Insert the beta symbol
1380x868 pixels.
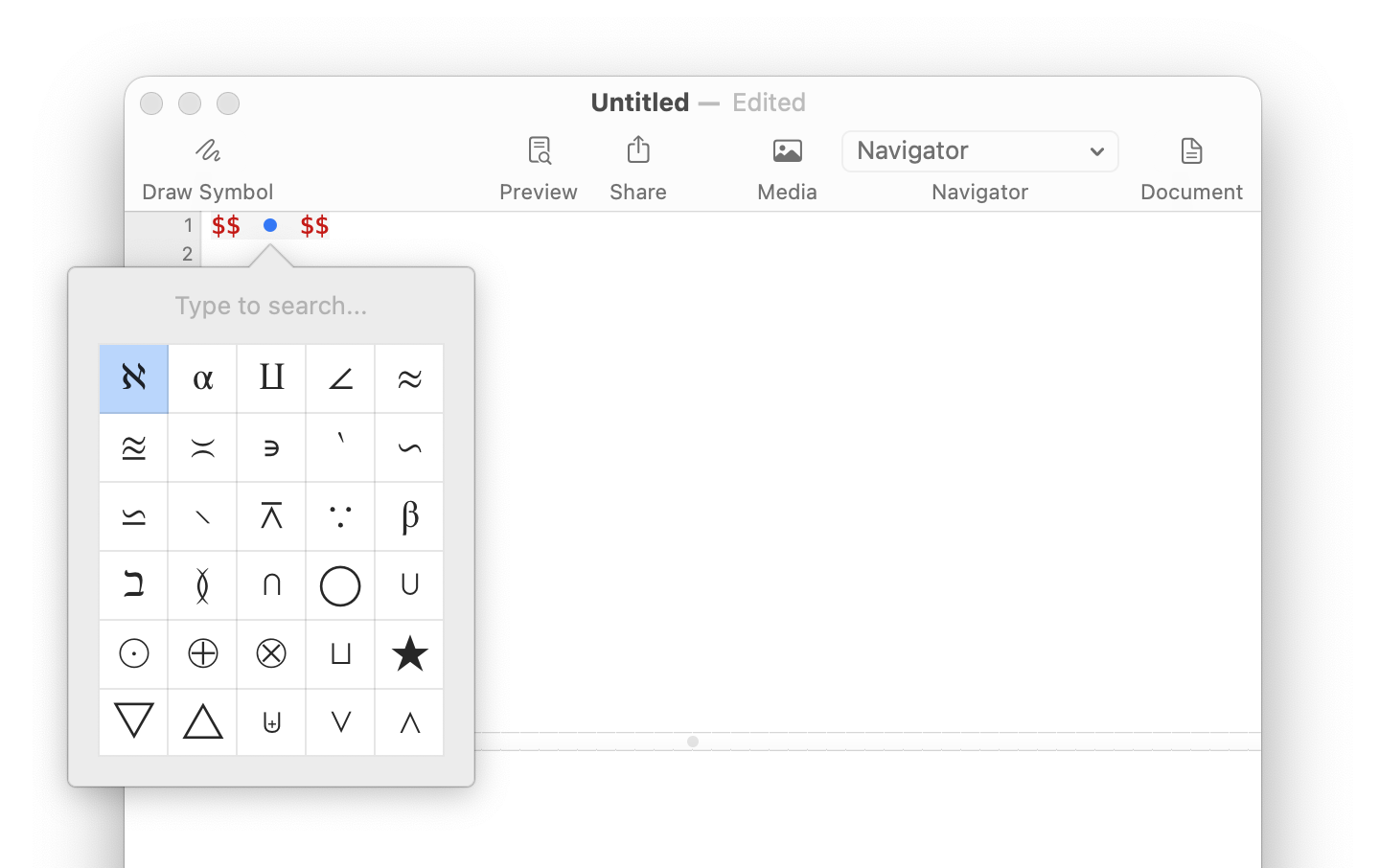pos(409,517)
